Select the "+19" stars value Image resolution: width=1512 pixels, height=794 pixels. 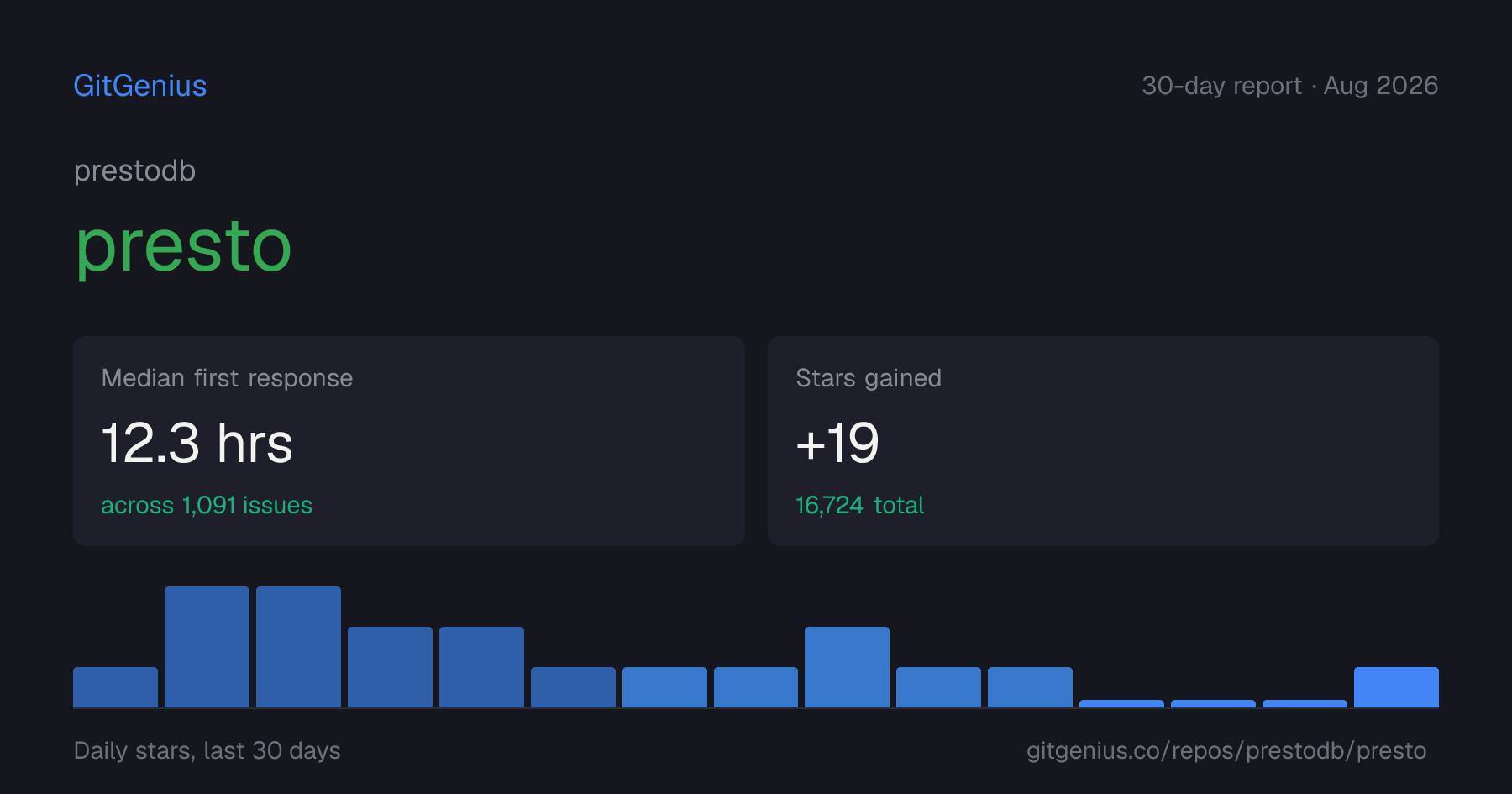point(837,443)
